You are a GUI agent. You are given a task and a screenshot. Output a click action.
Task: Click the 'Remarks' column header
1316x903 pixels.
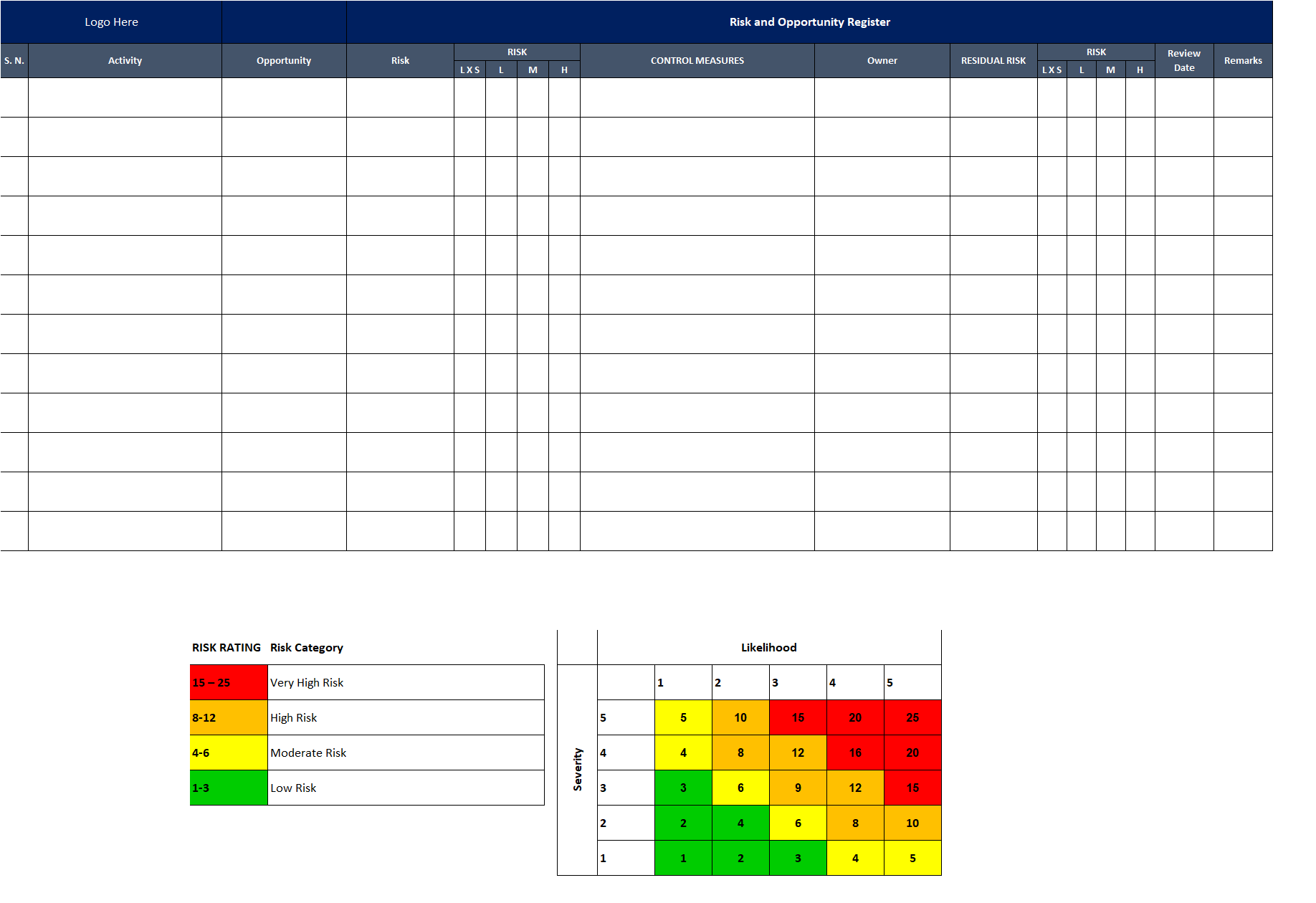pyautogui.click(x=1243, y=61)
